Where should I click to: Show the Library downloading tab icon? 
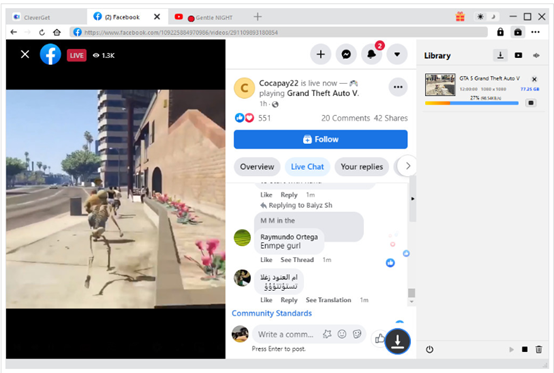click(500, 55)
